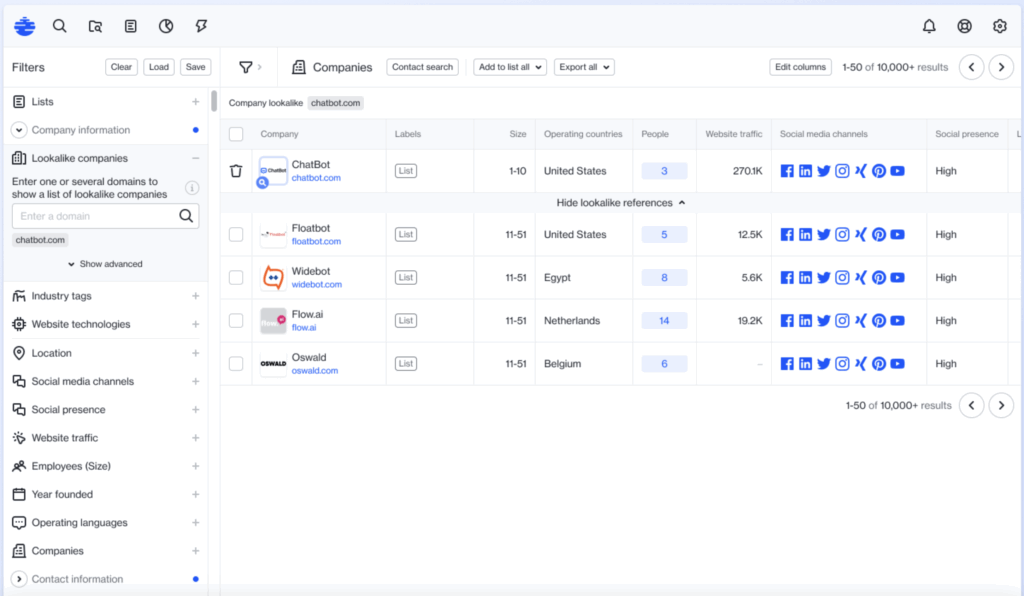Check the select-all checkbox in table header

(235, 133)
